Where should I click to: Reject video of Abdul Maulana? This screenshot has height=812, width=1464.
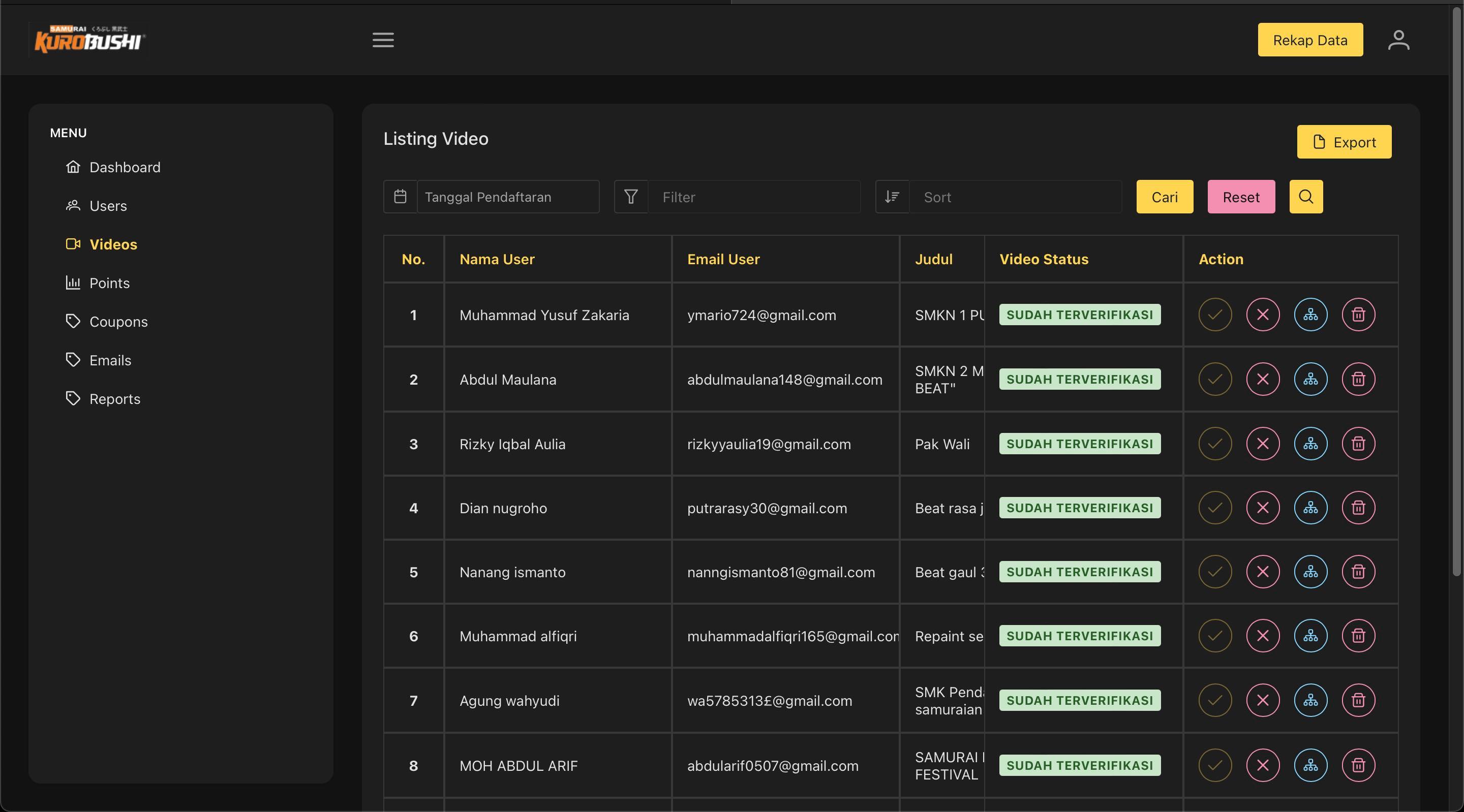[x=1263, y=379]
